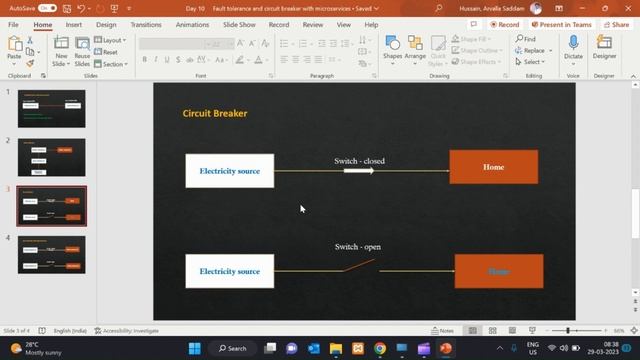Toggle Italic formatting
This screenshot has height=360, width=640.
coord(156,60)
